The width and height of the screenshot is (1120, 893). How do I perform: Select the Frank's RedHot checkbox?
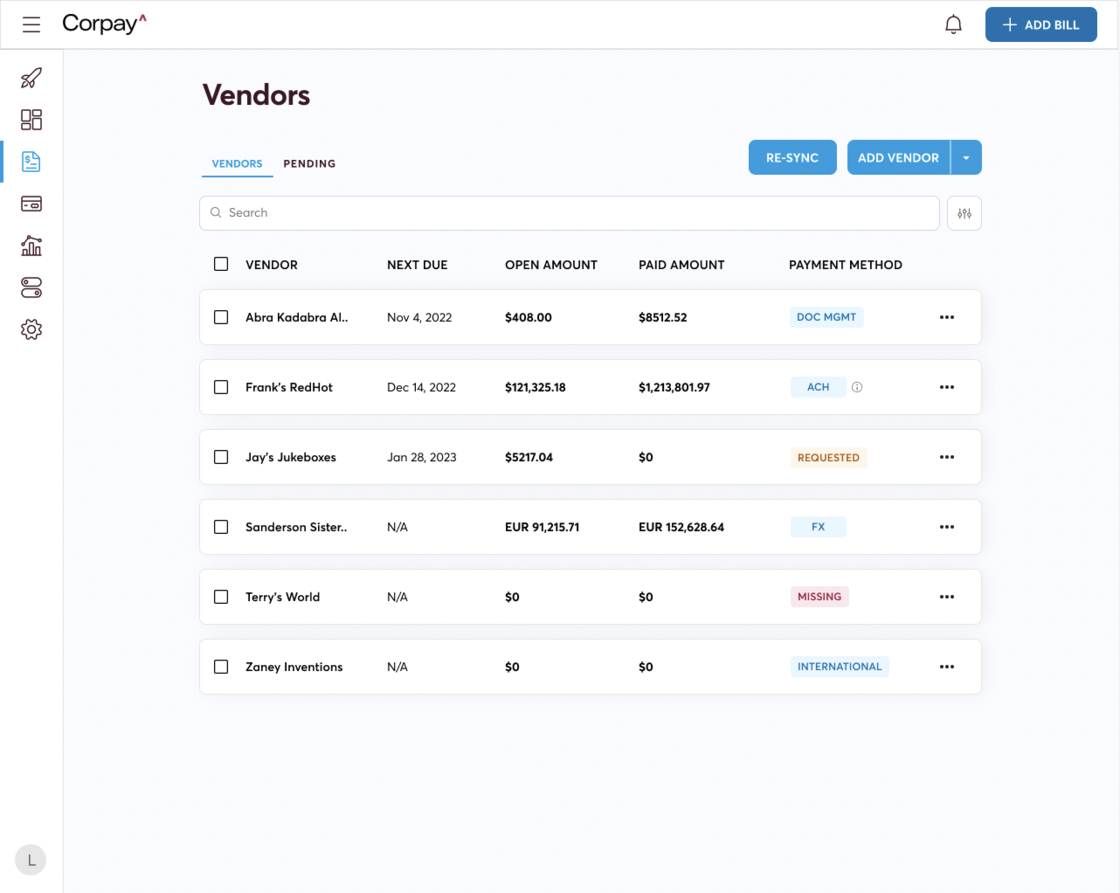click(221, 387)
